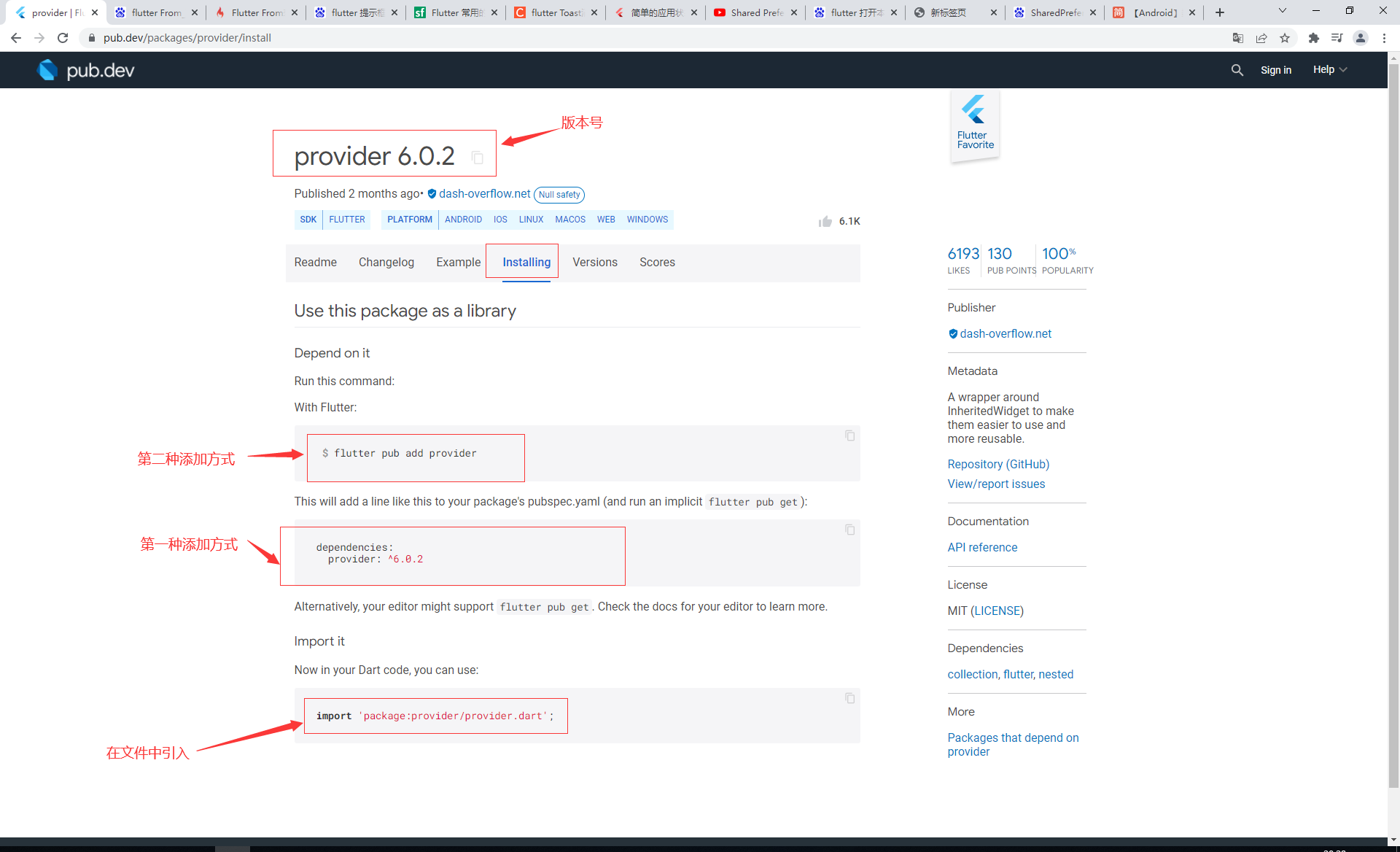Image resolution: width=1400 pixels, height=852 pixels.
Task: Click the WINDOWS platform tag
Action: [x=647, y=220]
